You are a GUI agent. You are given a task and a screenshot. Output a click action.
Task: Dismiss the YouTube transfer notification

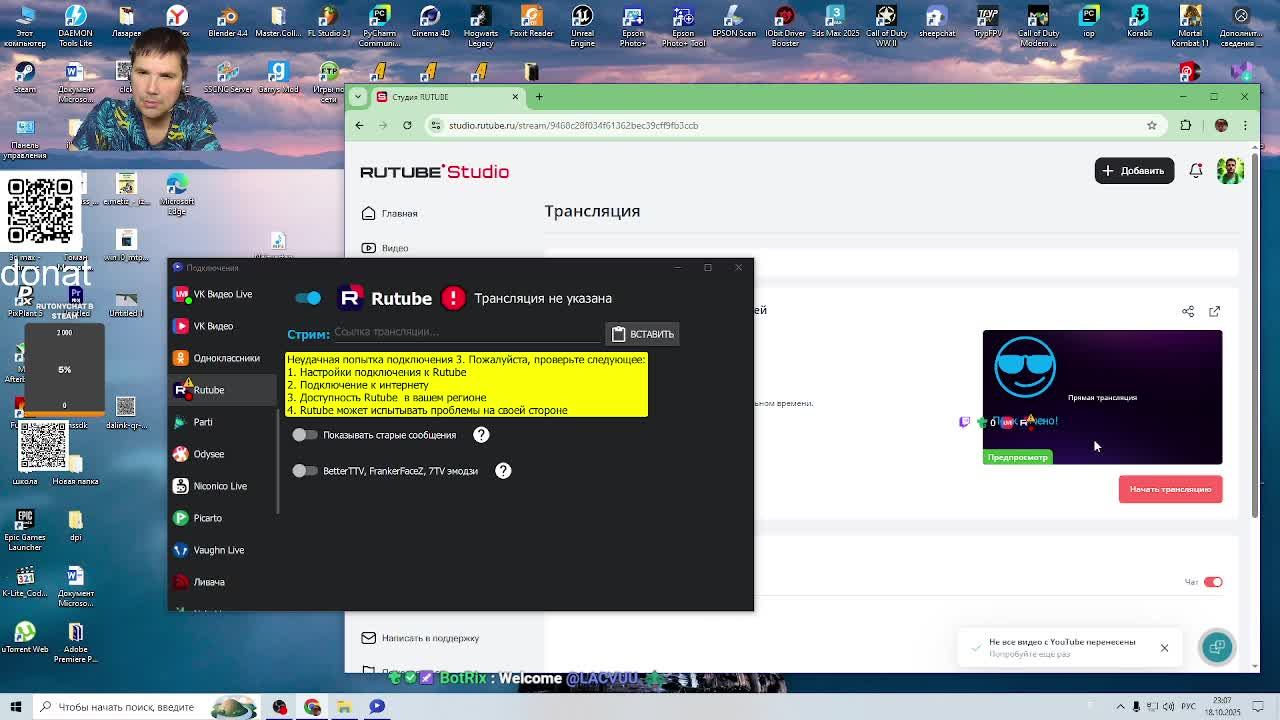coord(1164,648)
